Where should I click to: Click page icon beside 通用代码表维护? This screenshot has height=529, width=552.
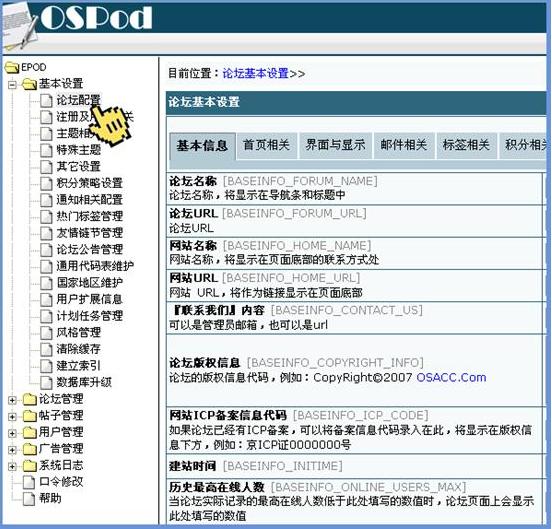(x=46, y=266)
